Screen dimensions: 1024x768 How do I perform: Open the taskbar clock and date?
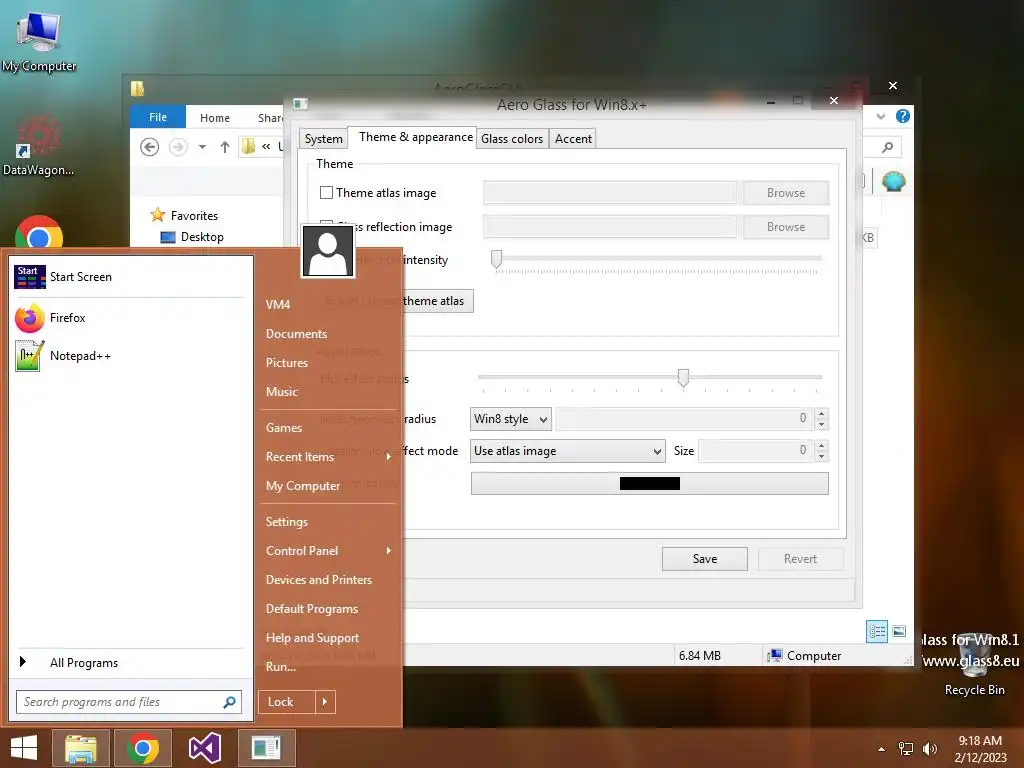point(980,749)
